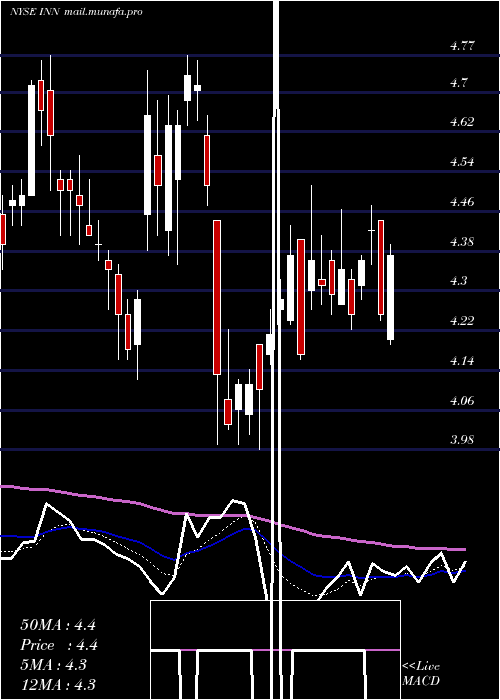Select the 4.14 price axis label
The image size is (500, 700).
(462, 360)
